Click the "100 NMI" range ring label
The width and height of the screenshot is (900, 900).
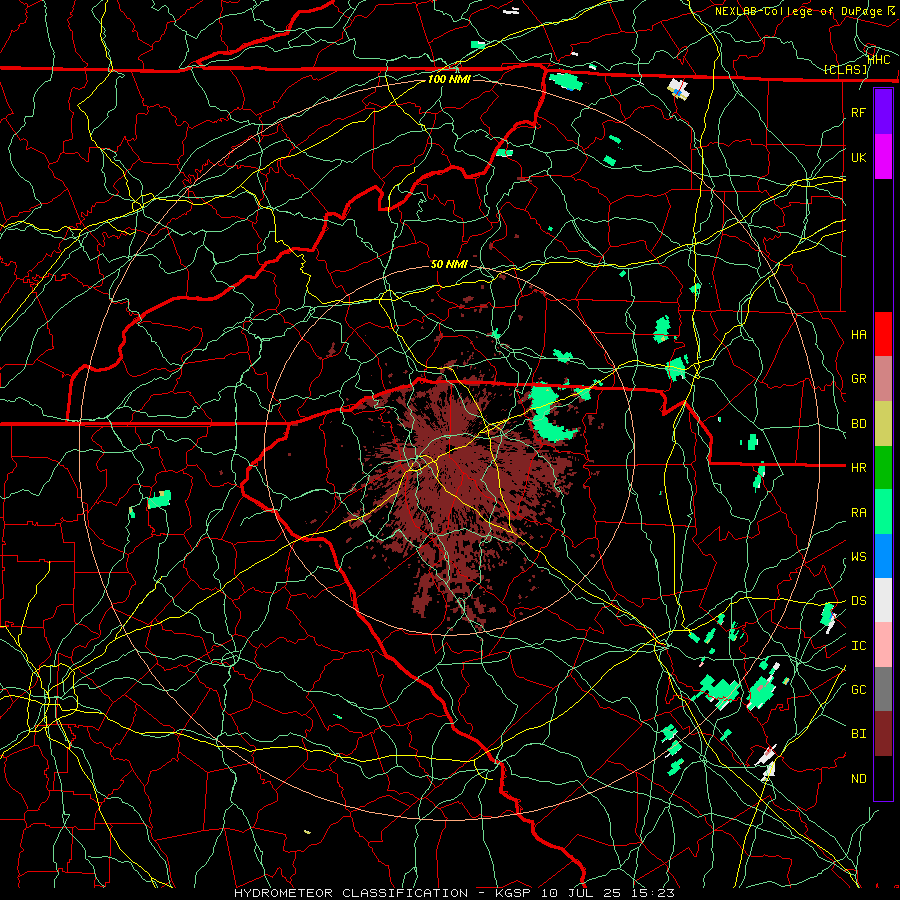449,79
